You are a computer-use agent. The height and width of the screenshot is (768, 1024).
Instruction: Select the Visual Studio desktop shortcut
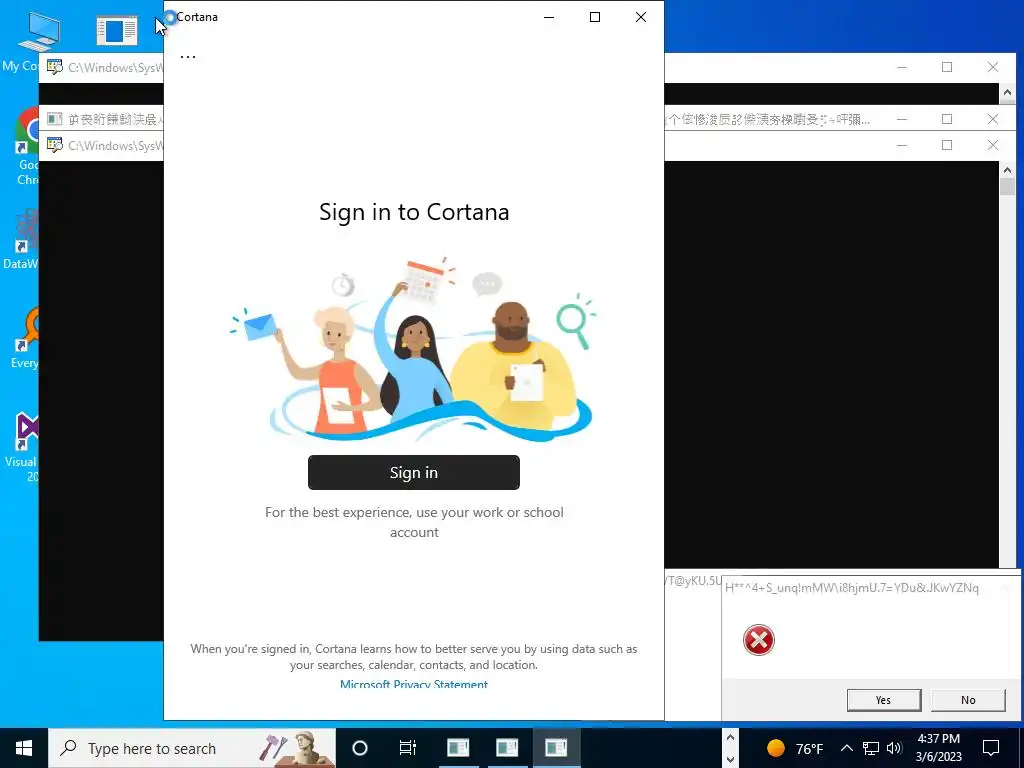coord(22,448)
